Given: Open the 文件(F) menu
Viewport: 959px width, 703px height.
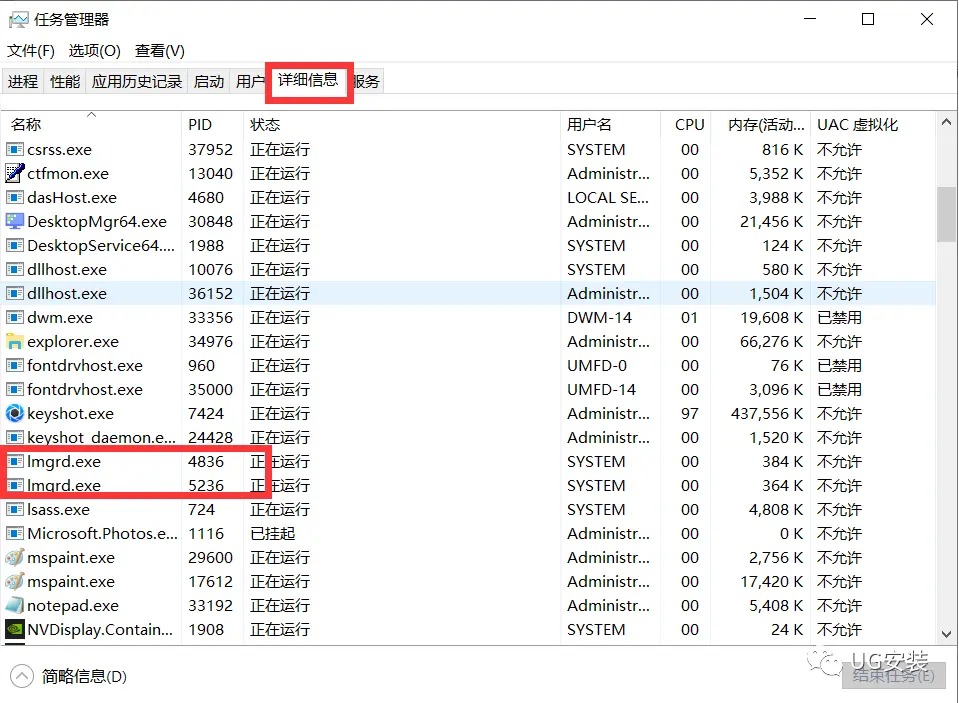Looking at the screenshot, I should (31, 51).
